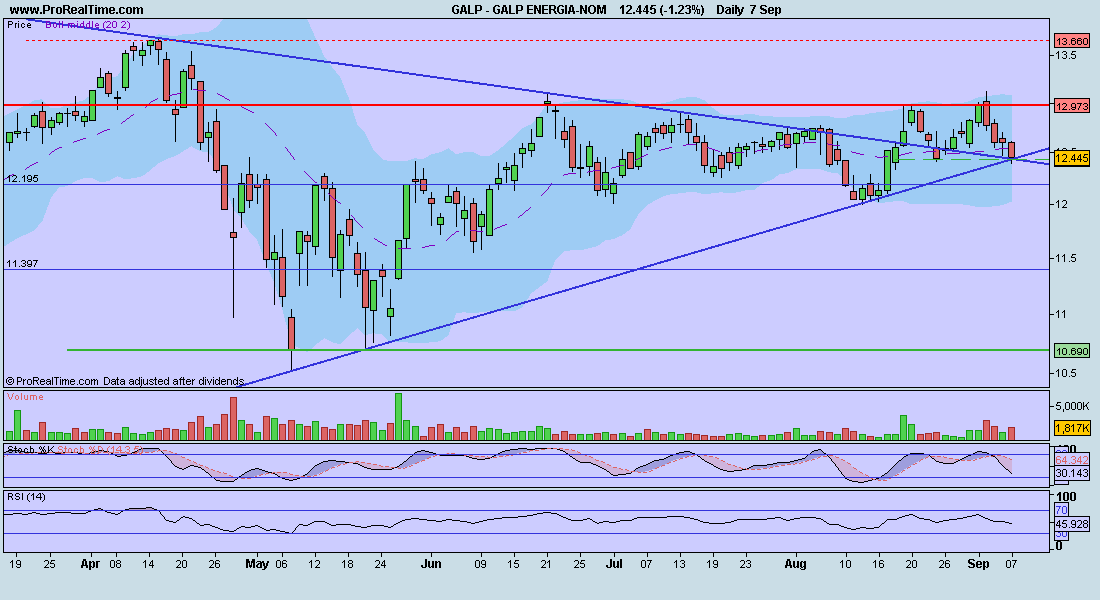Click the 70 overbought level on RSI axis

click(1061, 510)
